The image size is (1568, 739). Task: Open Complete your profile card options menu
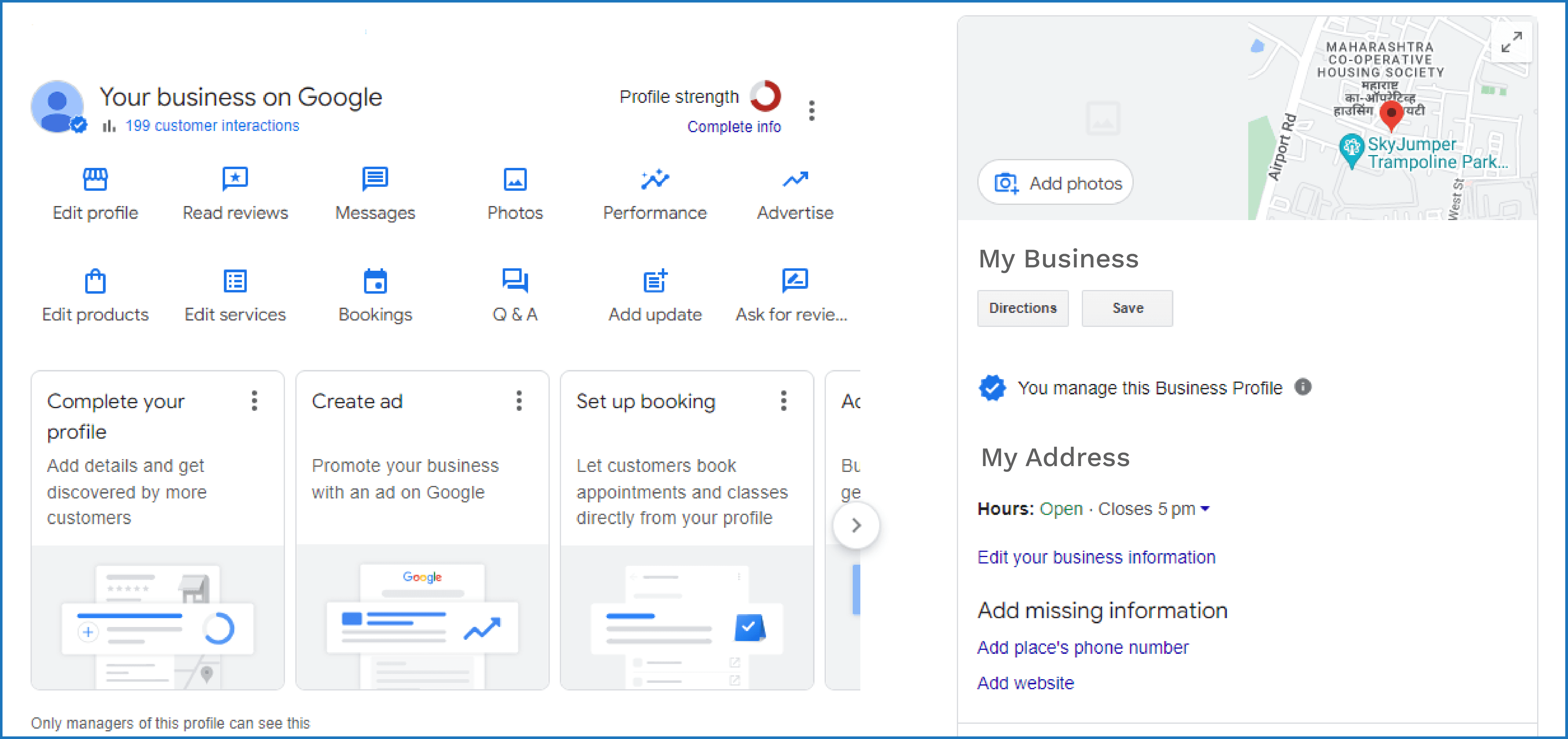pyautogui.click(x=254, y=401)
